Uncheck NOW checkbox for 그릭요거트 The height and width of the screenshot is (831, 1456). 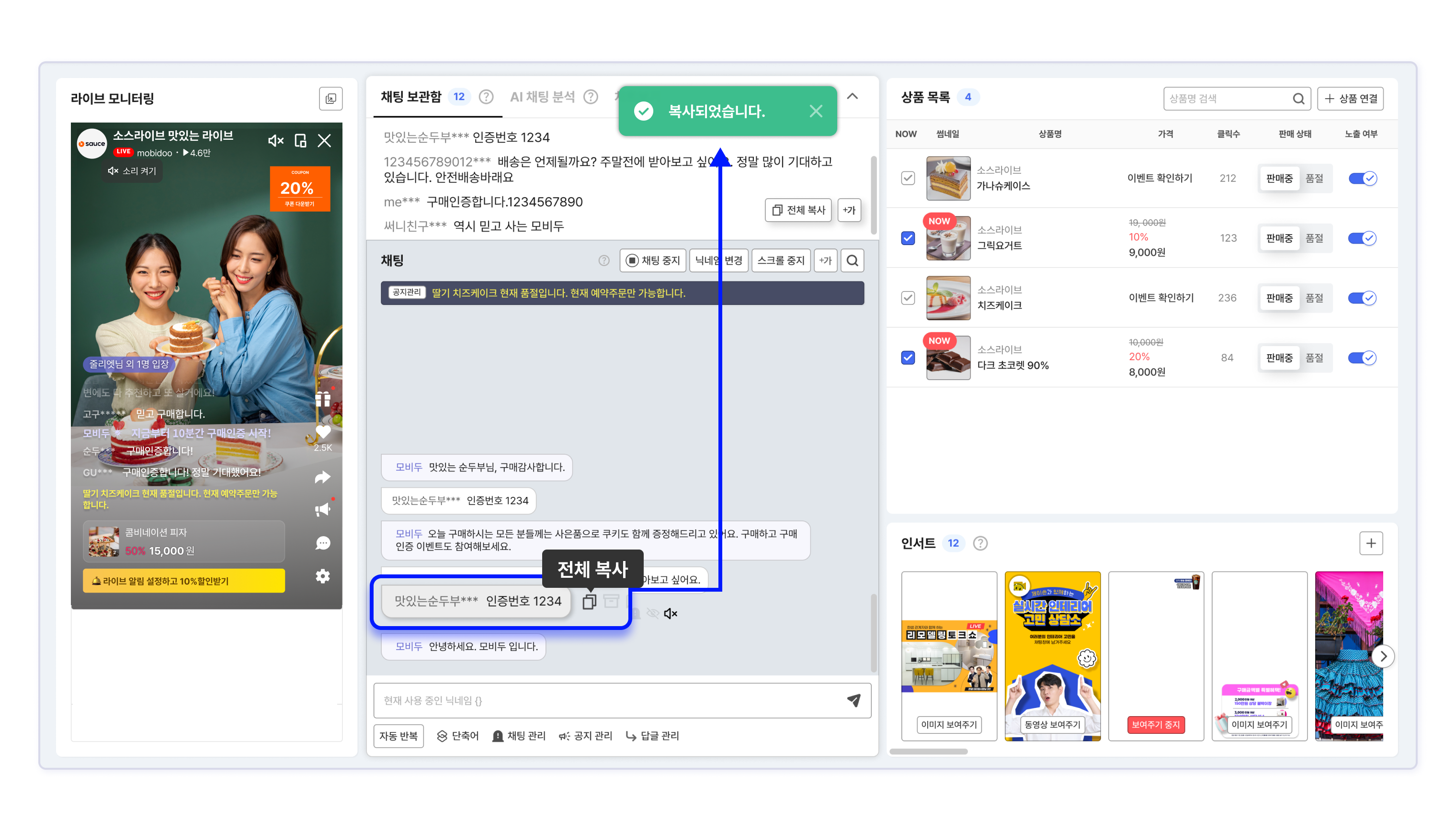(908, 238)
